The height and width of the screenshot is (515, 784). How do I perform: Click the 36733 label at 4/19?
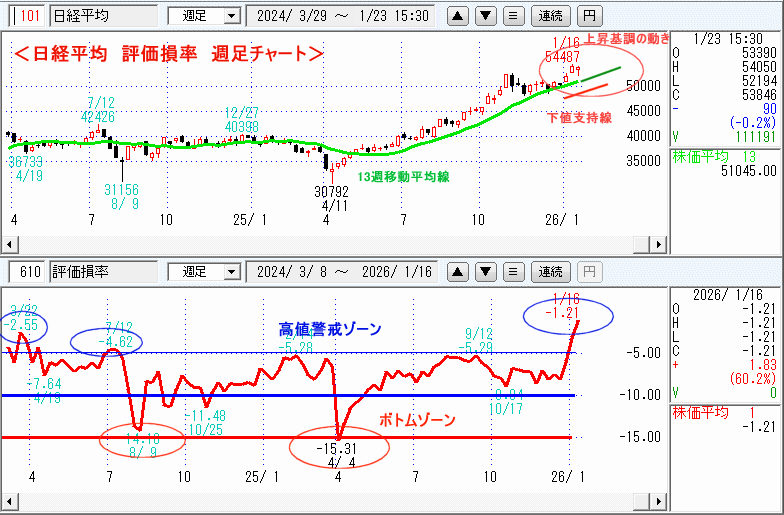pos(26,162)
